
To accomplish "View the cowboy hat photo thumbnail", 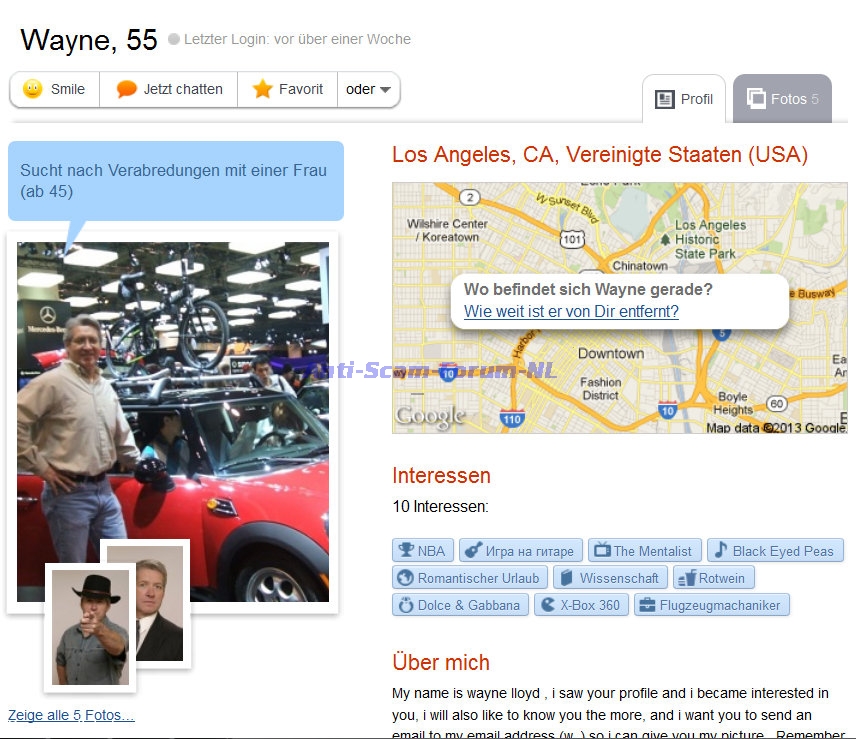I will (x=89, y=628).
